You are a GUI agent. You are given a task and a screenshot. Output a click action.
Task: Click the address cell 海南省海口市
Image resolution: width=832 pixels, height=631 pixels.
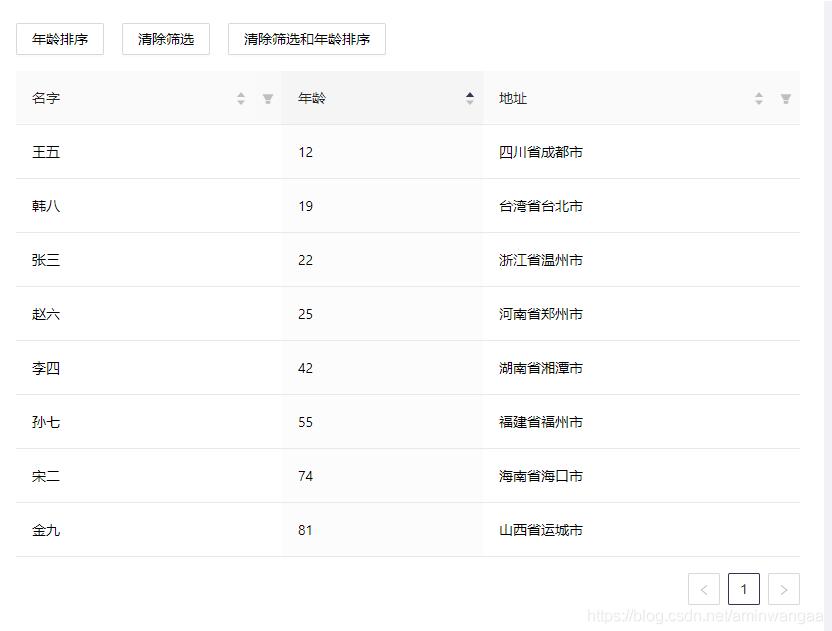[x=541, y=476]
